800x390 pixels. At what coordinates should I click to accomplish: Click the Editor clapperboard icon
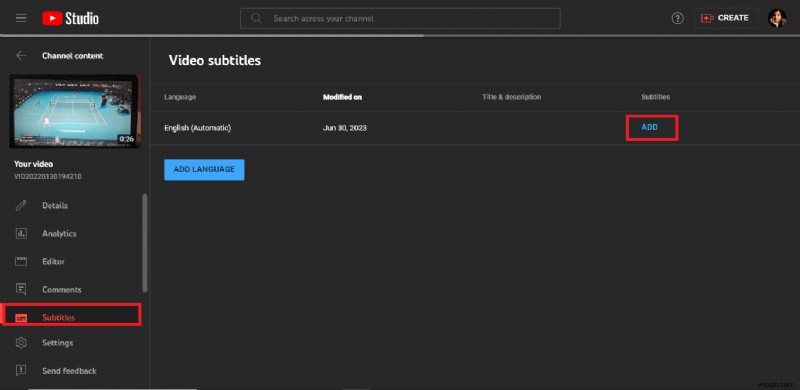[x=21, y=262]
